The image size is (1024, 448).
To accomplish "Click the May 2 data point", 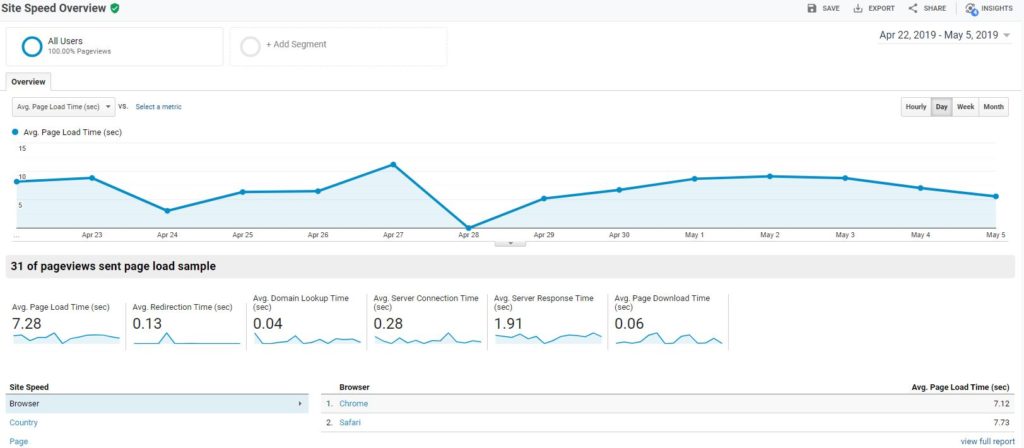I will tap(770, 176).
